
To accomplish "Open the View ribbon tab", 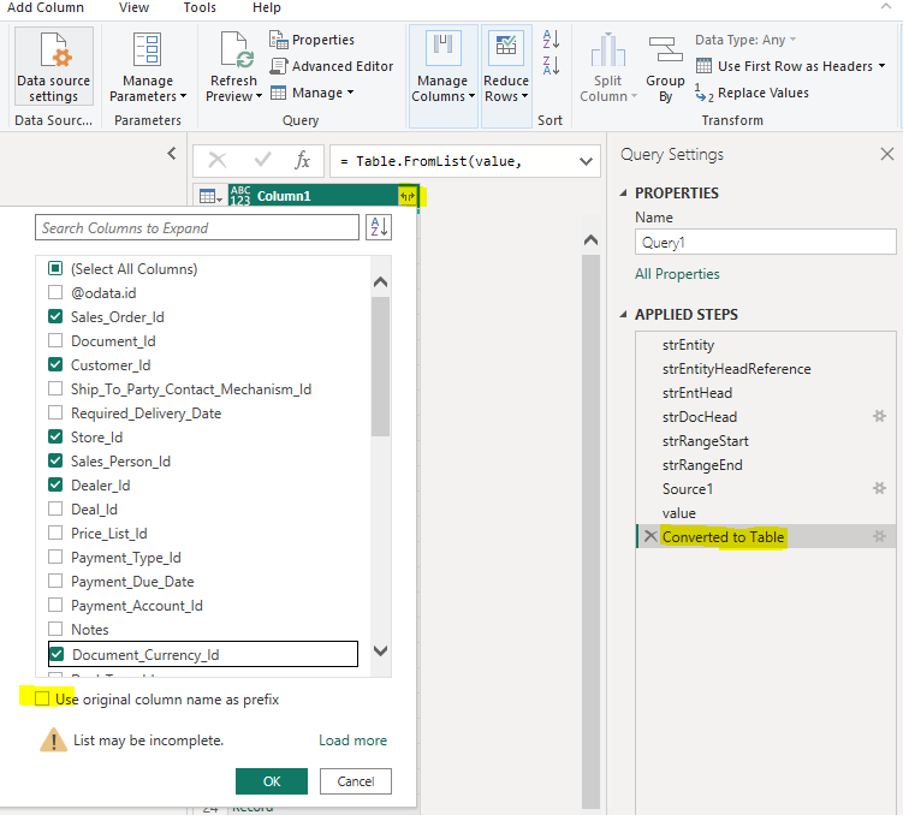I will point(133,8).
